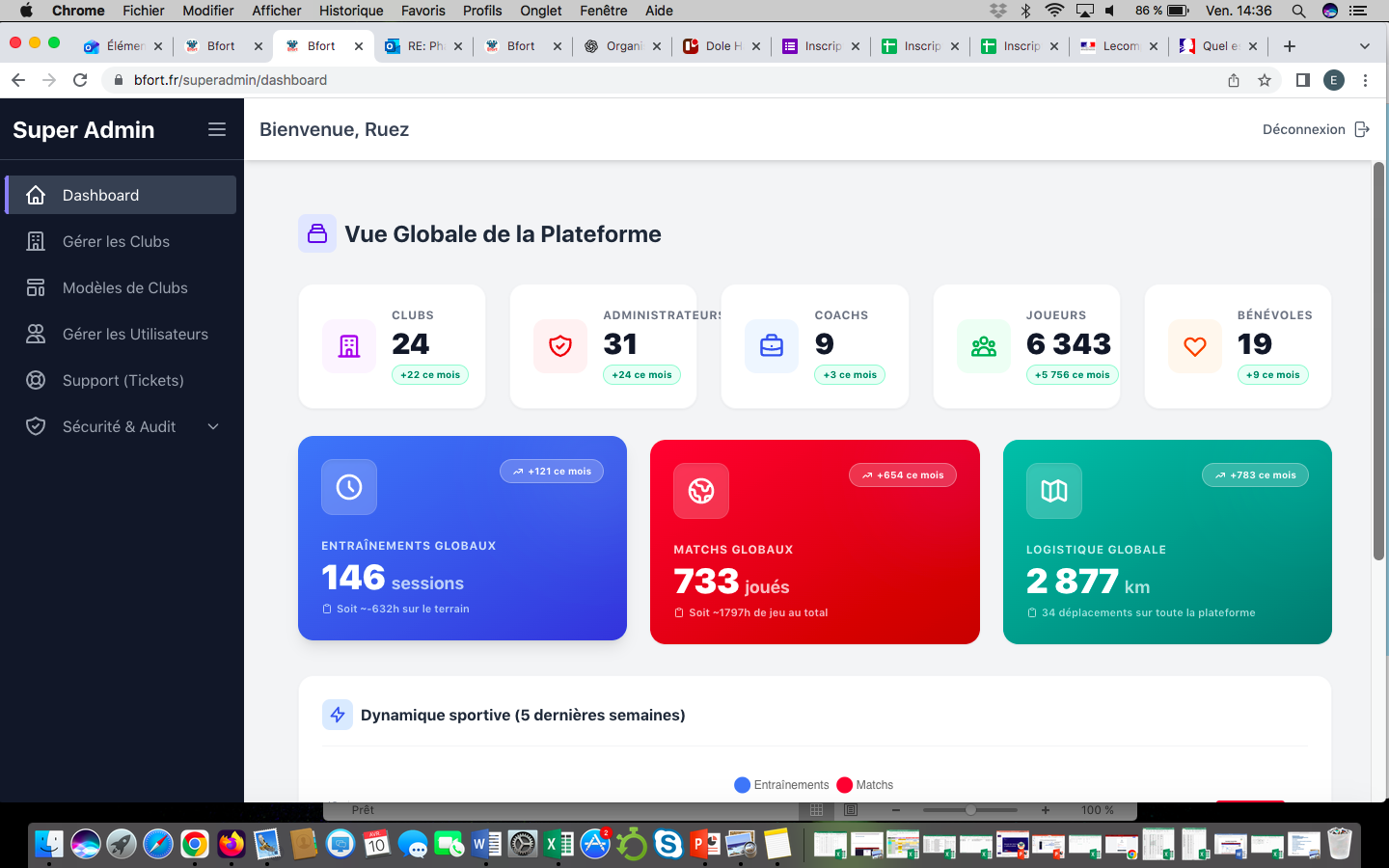The image size is (1389, 868).
Task: Open Gérer les Clubs in the sidebar
Action: tap(121, 241)
